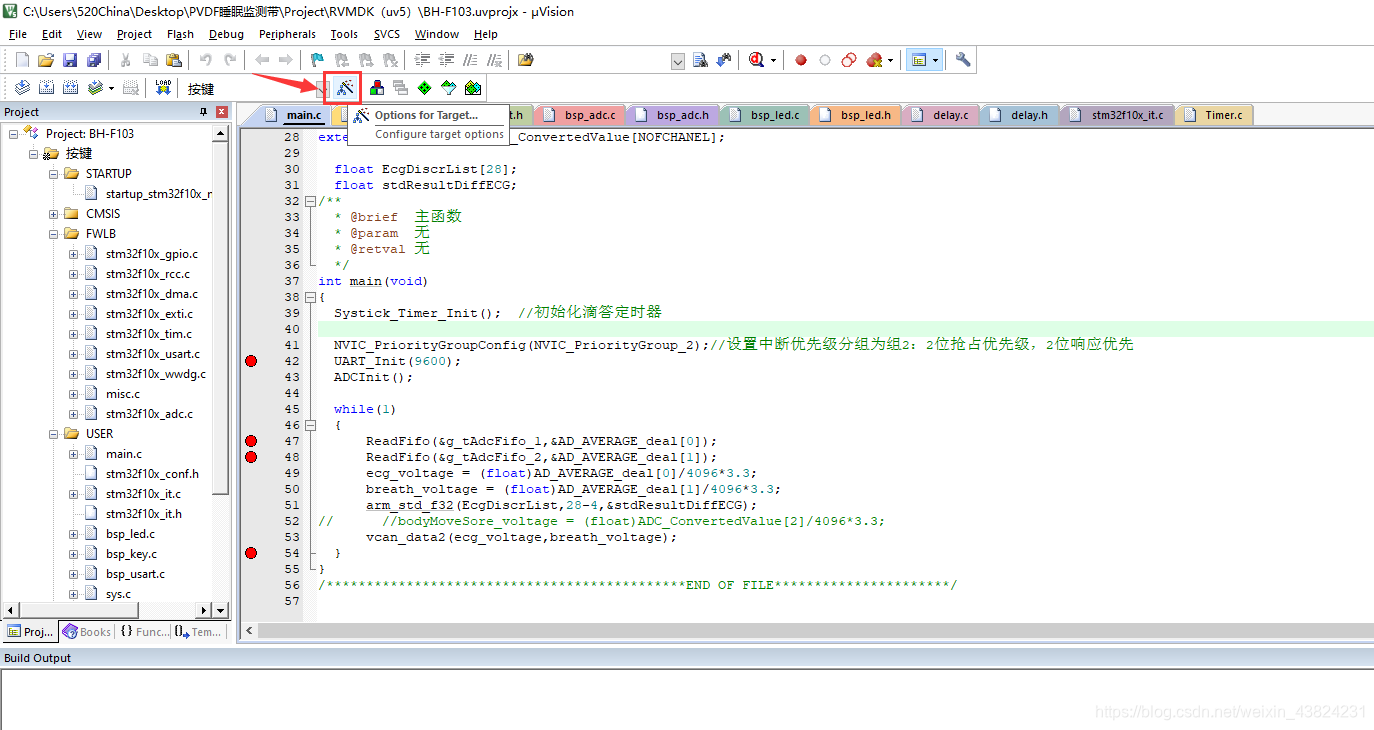
Task: Click the Paste clipboard icon
Action: (x=174, y=60)
